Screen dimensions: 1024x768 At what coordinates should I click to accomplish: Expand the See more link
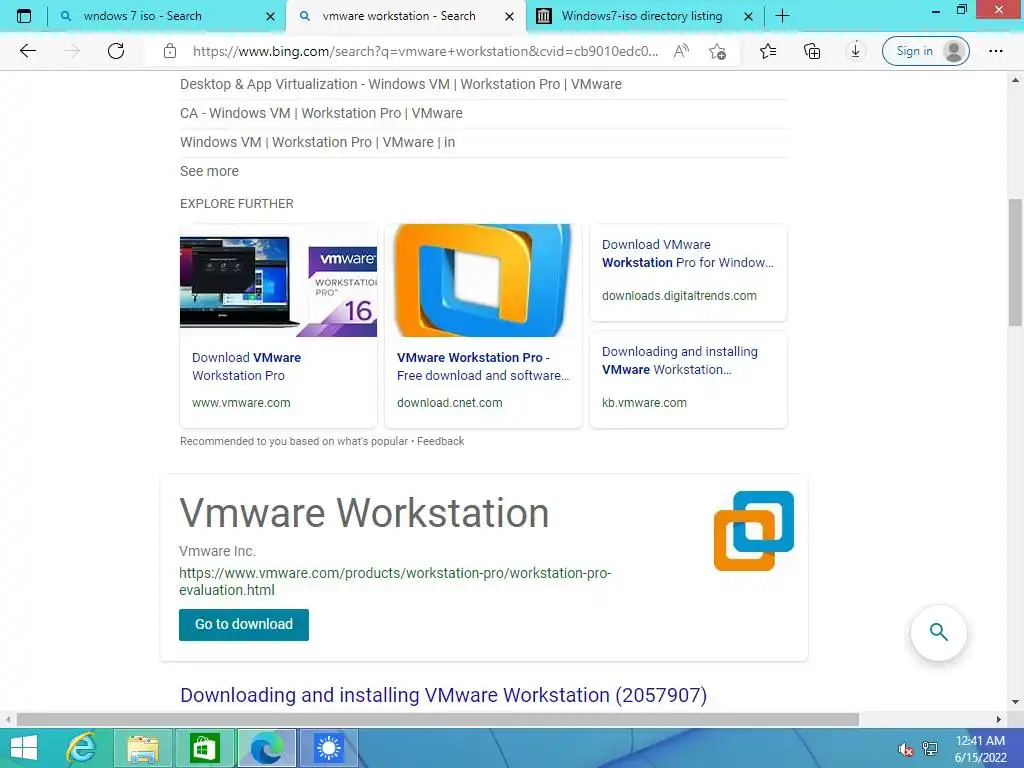pyautogui.click(x=209, y=171)
